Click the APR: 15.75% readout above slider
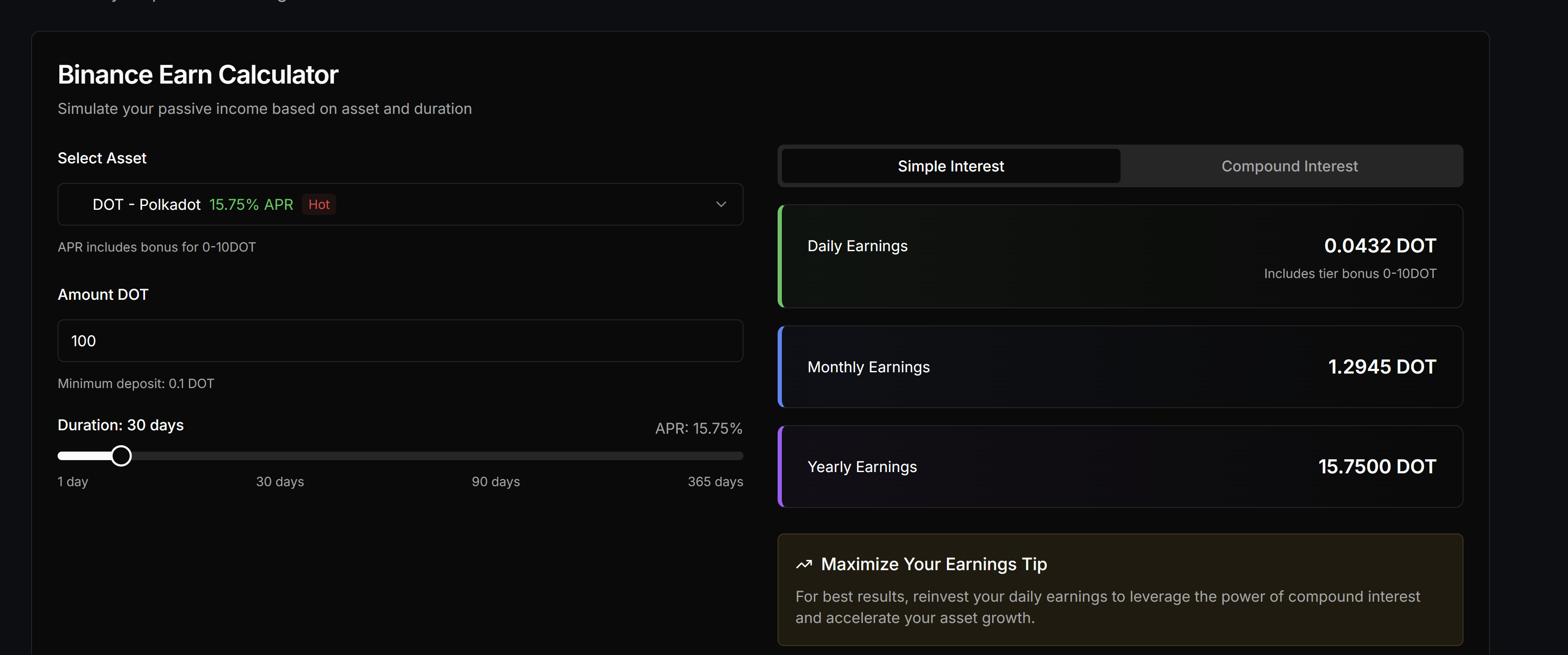Image resolution: width=1568 pixels, height=655 pixels. pyautogui.click(x=699, y=429)
